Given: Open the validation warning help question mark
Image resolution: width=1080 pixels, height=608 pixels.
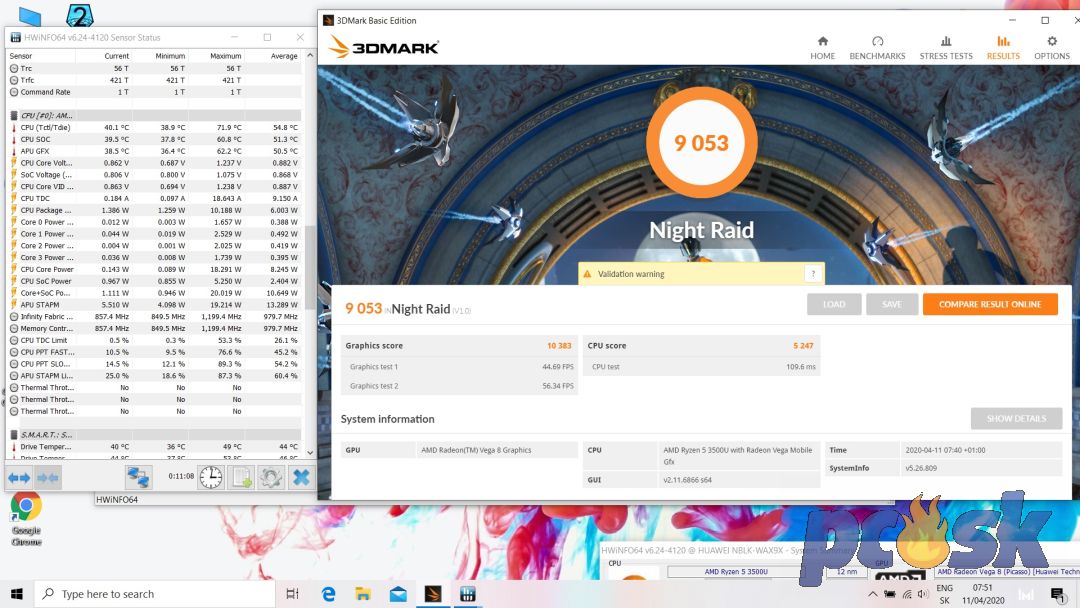Looking at the screenshot, I should (813, 274).
